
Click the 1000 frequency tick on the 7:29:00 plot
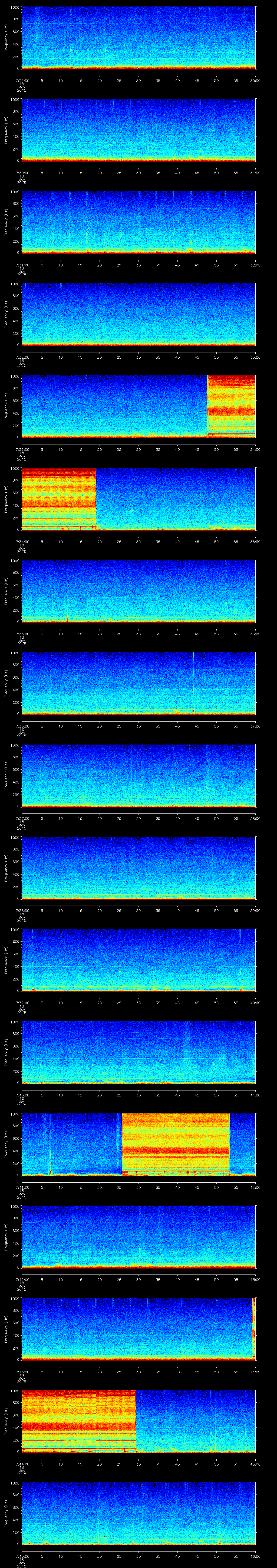[x=15, y=8]
